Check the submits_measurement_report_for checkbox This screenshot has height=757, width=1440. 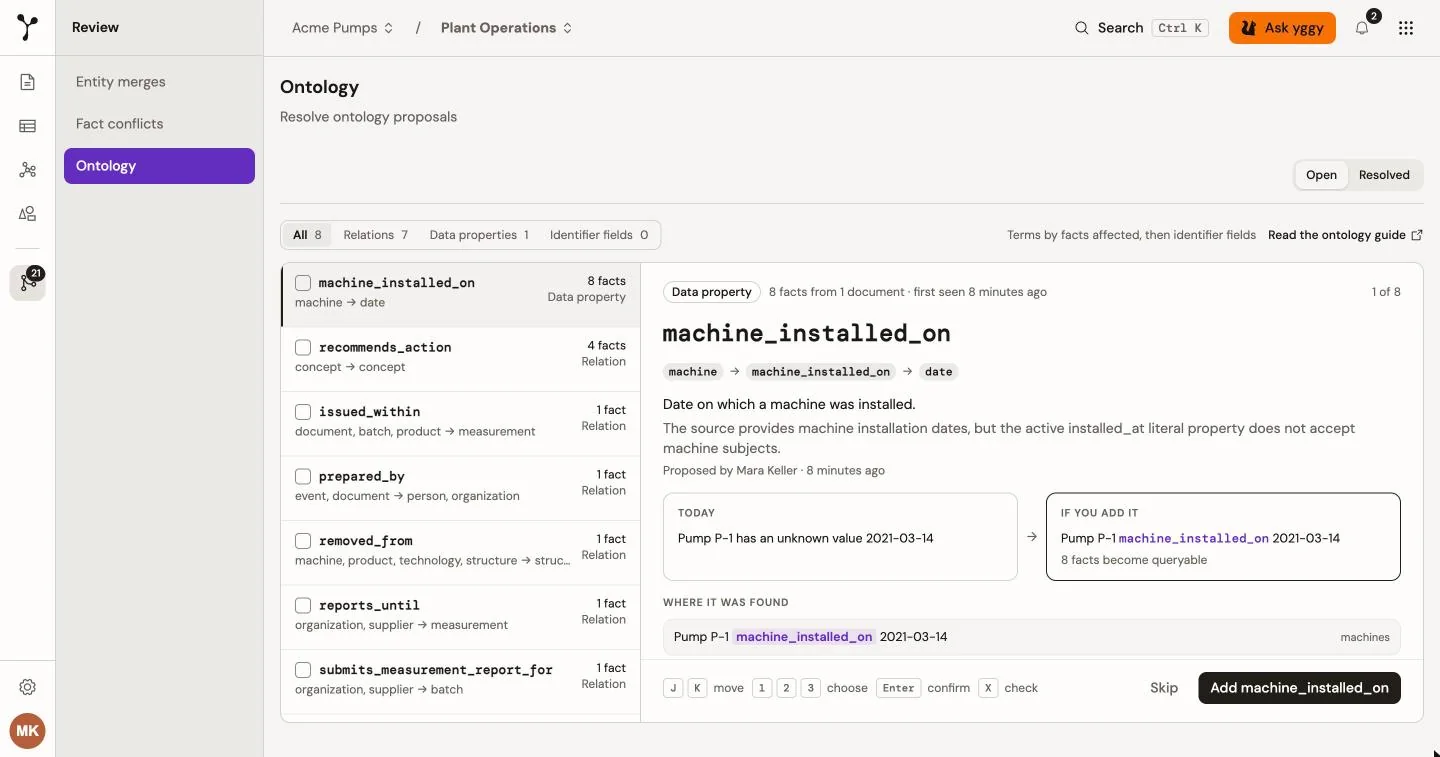point(303,670)
